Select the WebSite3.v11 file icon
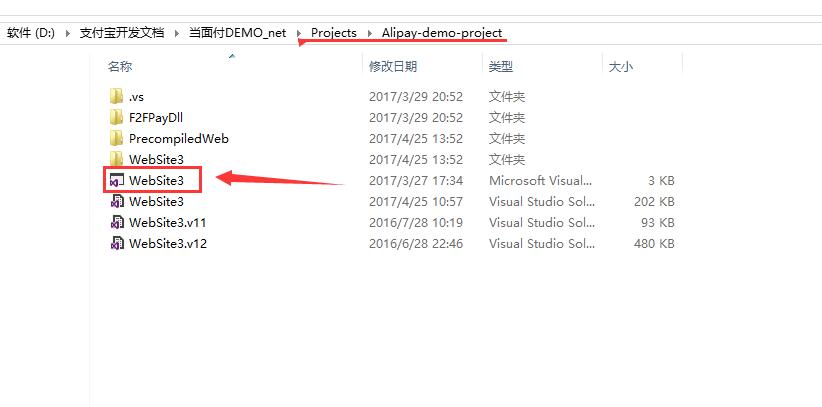 click(116, 222)
